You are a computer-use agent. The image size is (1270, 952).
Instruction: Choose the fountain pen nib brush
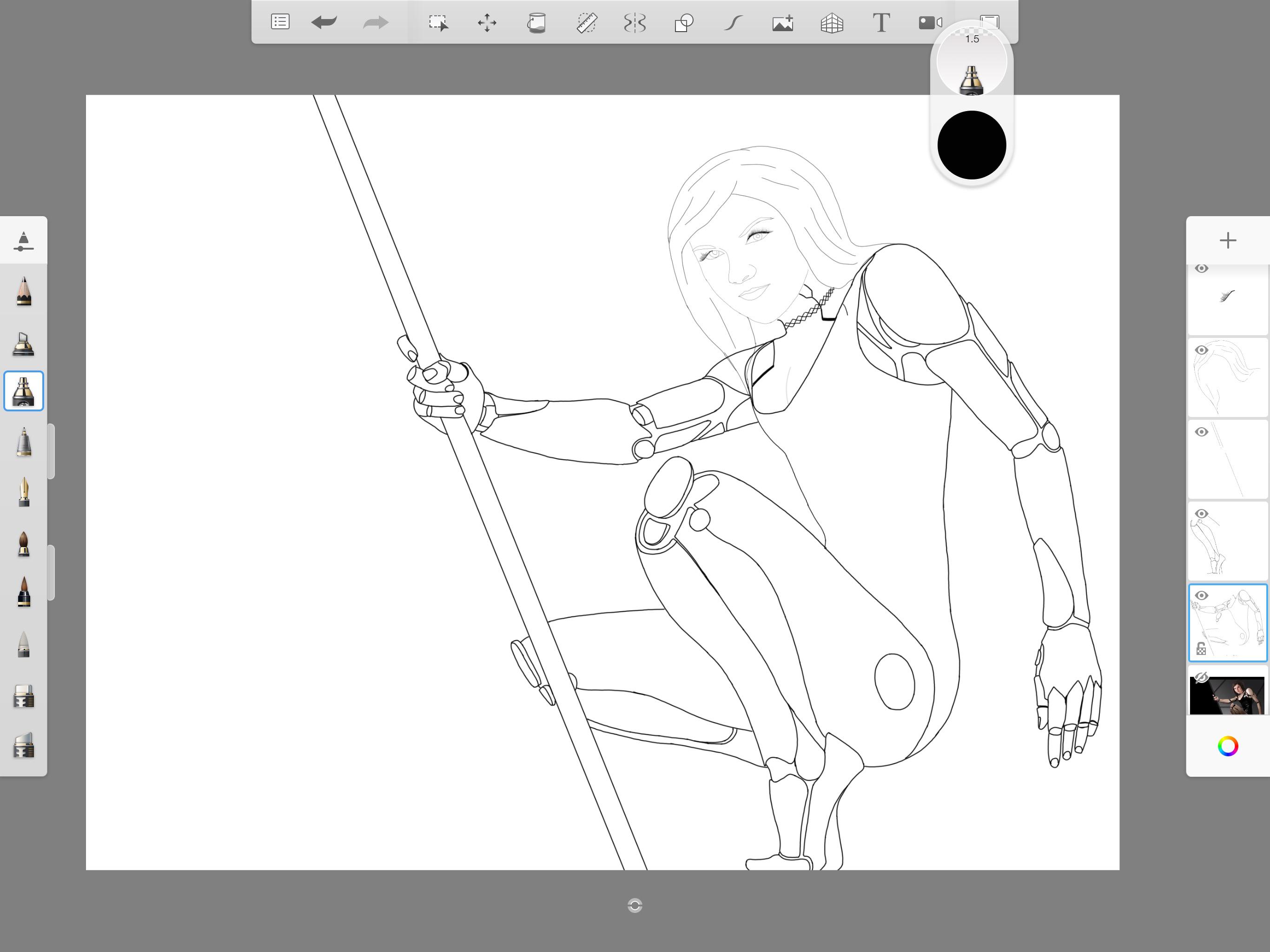24,491
